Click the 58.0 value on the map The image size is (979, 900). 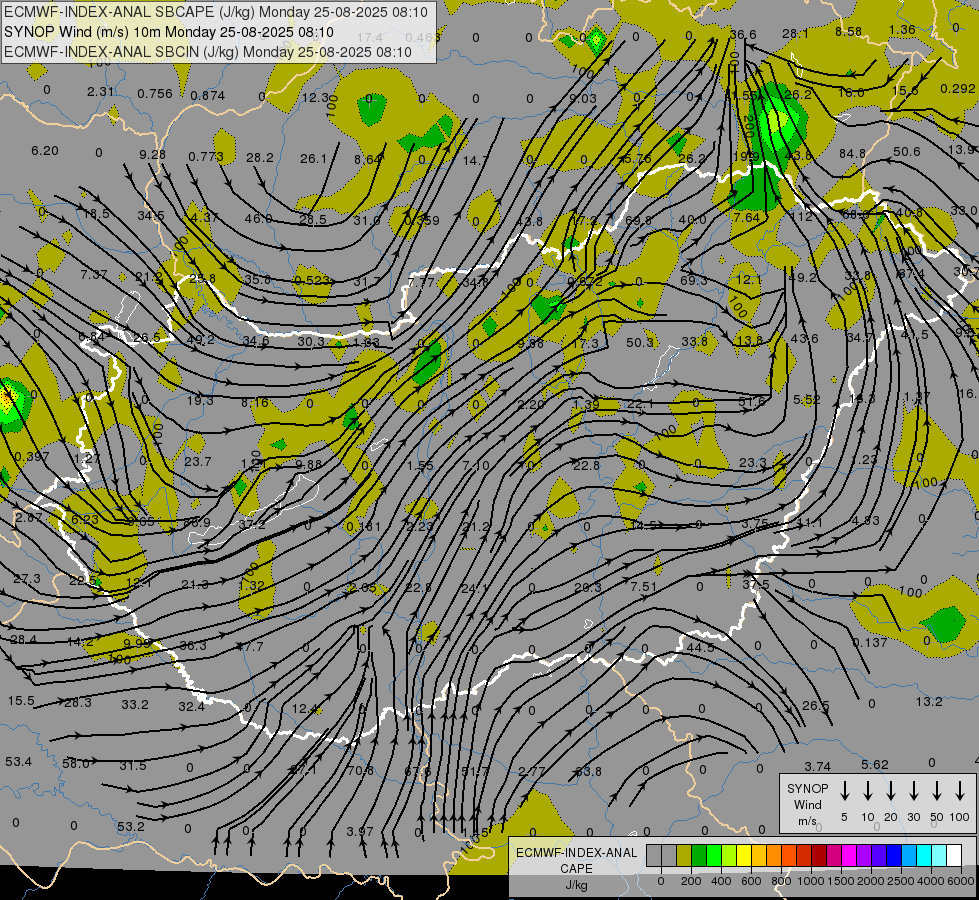click(76, 763)
